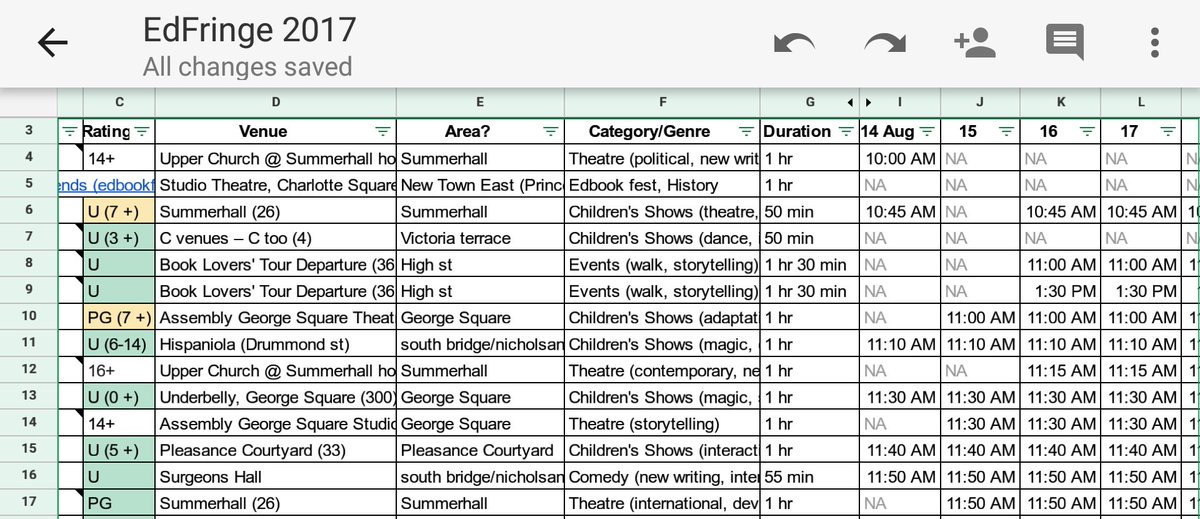
Task: Click the C venues – C too (4) cell
Action: [x=276, y=238]
